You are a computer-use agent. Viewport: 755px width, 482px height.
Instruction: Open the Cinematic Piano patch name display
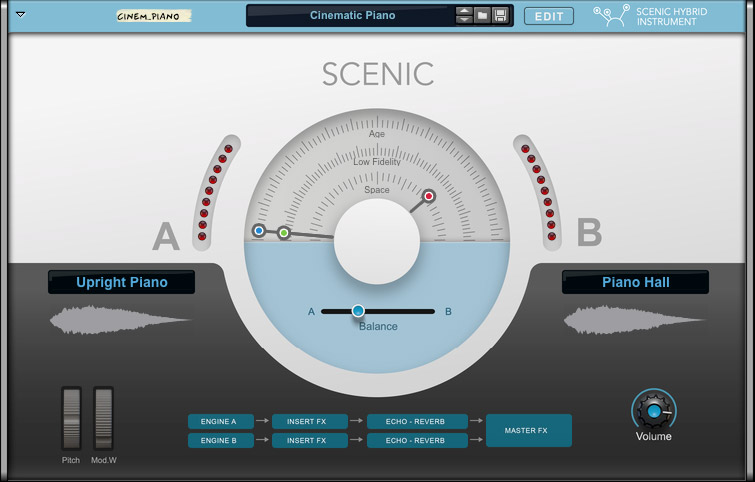(x=352, y=15)
